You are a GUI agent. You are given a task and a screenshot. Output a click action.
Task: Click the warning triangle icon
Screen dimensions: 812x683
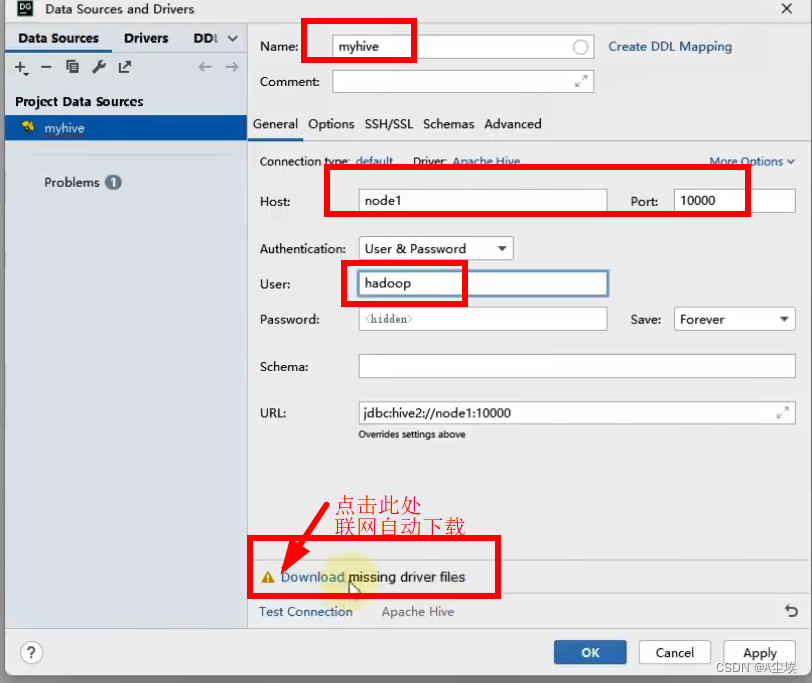point(268,577)
